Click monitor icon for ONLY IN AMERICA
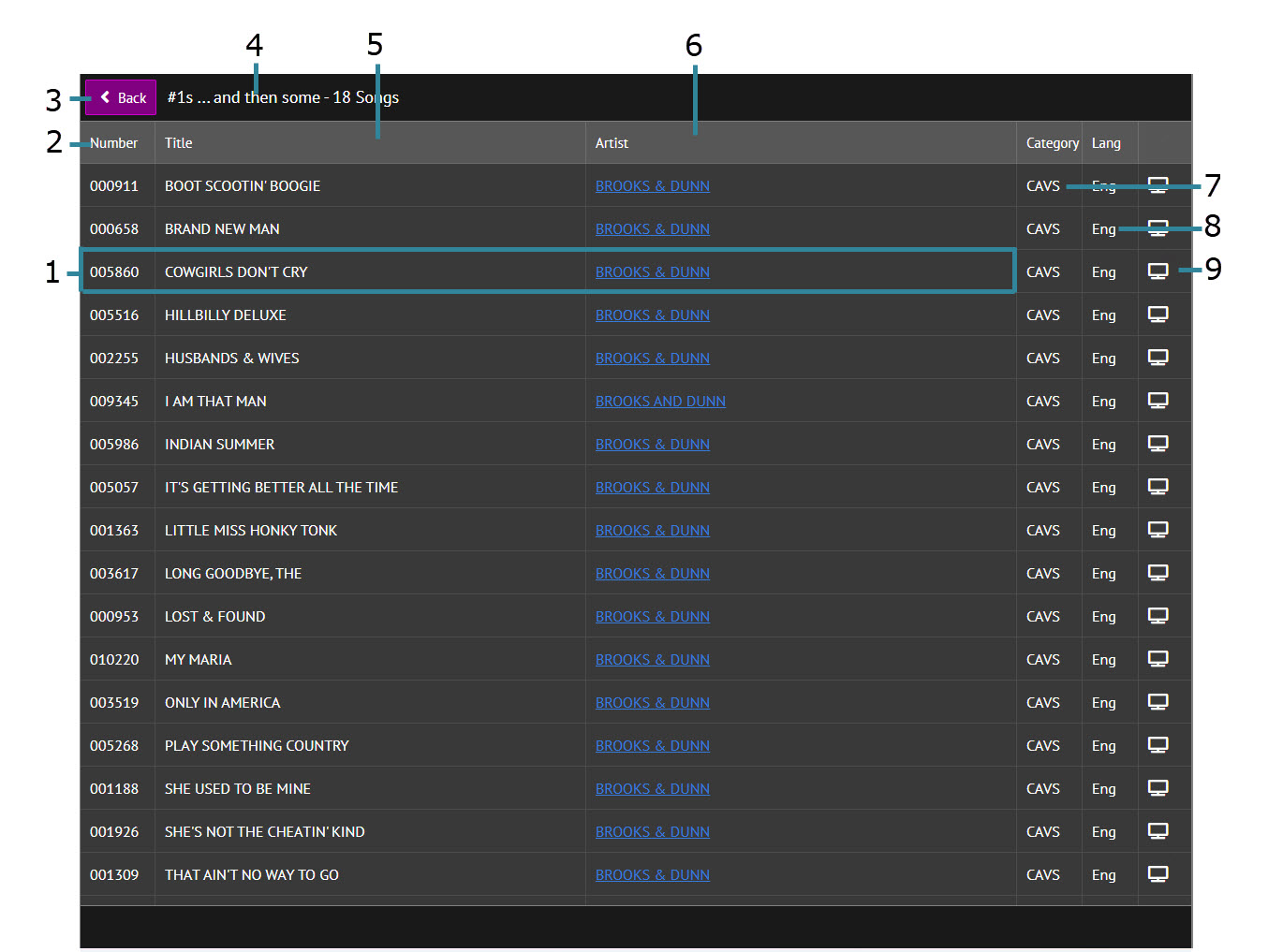 [x=1157, y=702]
